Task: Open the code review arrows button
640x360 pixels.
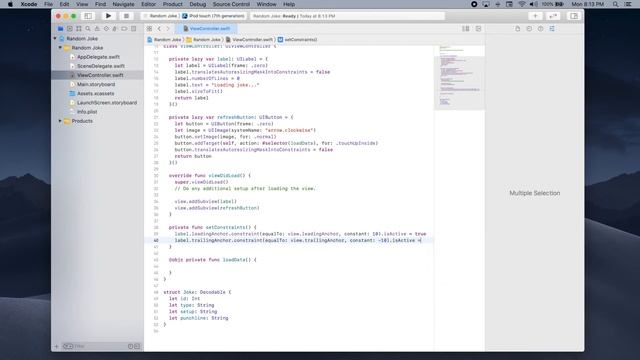Action: 553,16
